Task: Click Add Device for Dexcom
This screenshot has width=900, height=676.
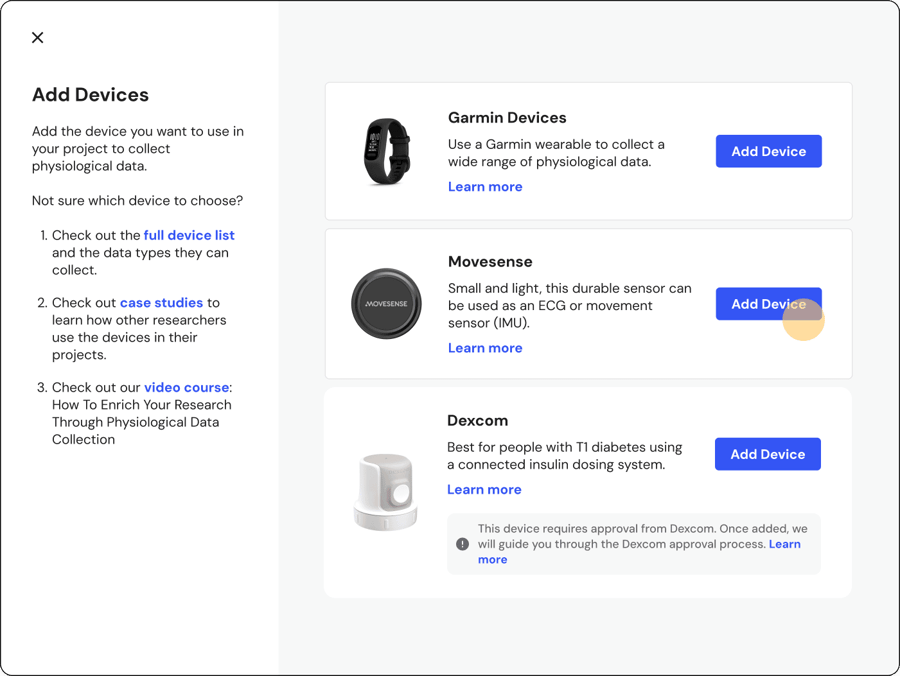Action: point(767,454)
